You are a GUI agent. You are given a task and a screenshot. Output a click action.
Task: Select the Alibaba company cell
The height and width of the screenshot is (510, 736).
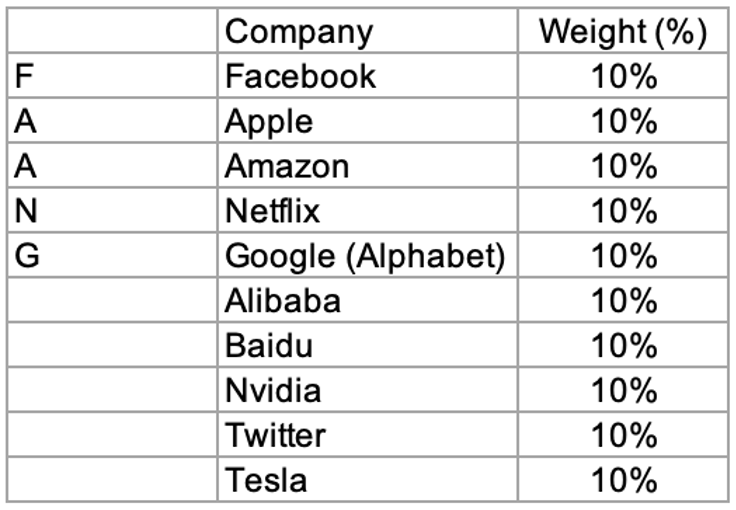click(x=283, y=300)
